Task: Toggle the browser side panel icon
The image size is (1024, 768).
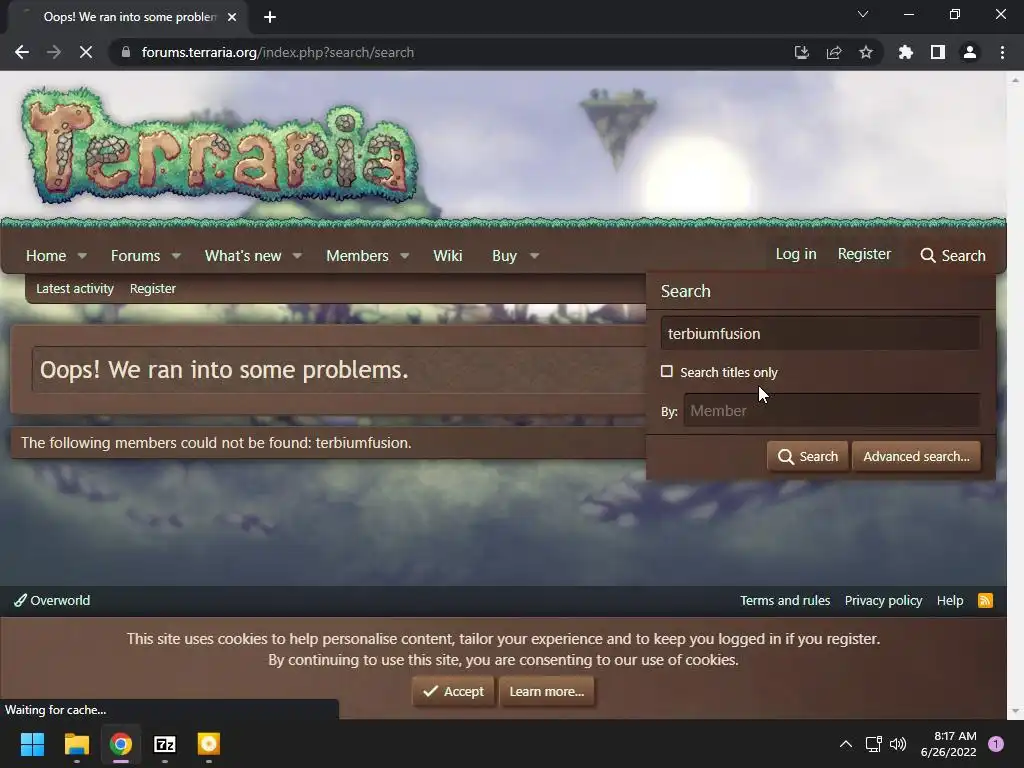Action: [x=937, y=52]
